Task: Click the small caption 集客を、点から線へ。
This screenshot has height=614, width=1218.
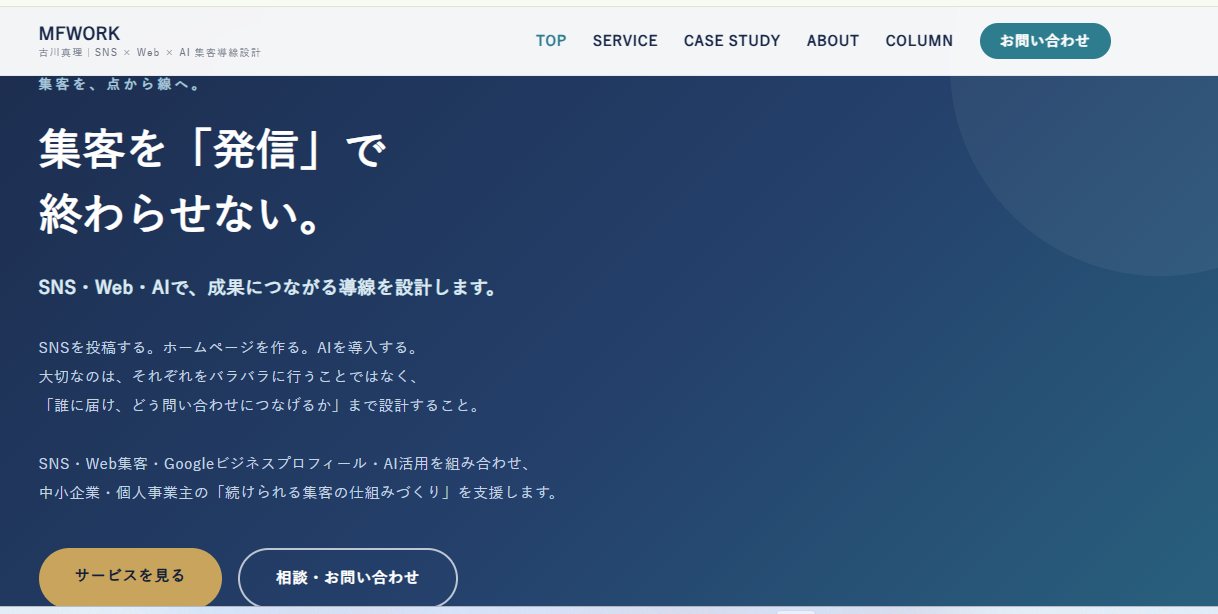Action: point(120,85)
